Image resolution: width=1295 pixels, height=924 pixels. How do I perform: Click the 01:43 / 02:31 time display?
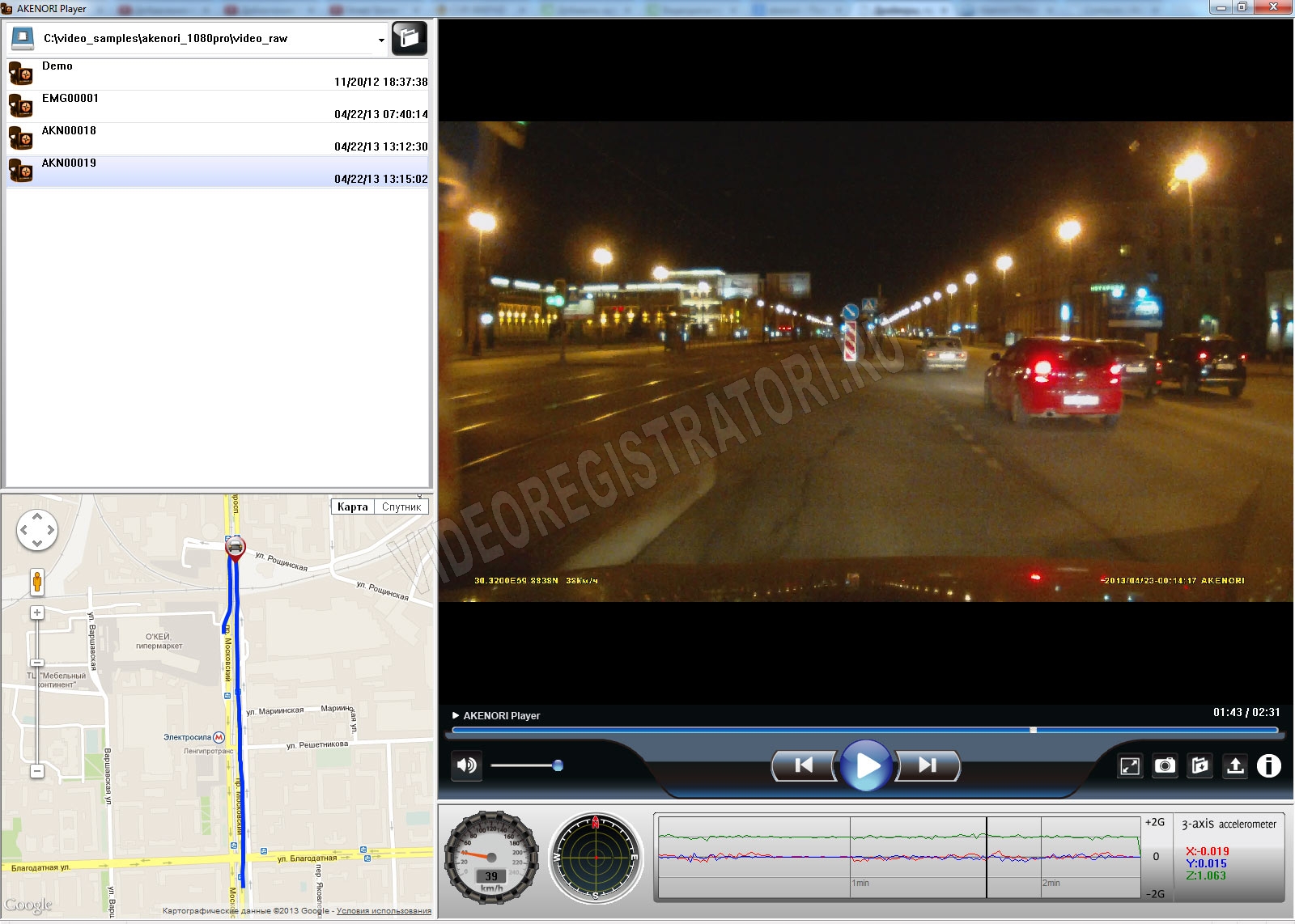pos(1246,712)
